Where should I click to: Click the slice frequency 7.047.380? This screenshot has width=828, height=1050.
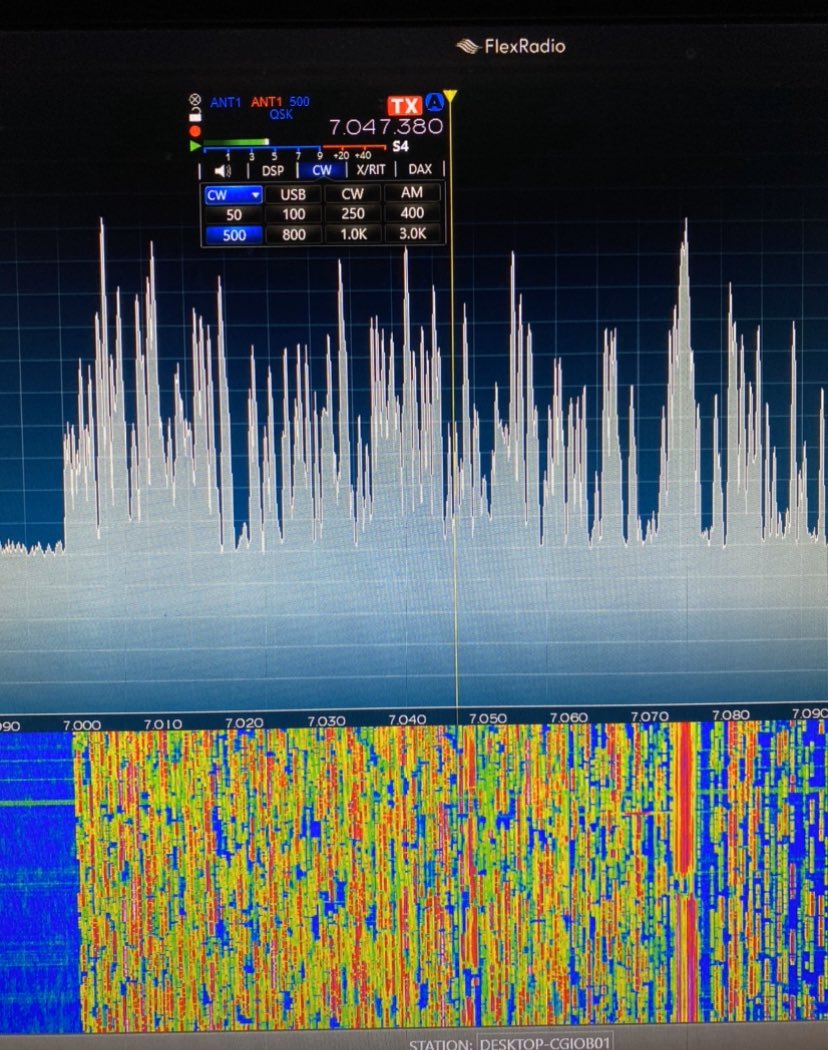point(386,127)
